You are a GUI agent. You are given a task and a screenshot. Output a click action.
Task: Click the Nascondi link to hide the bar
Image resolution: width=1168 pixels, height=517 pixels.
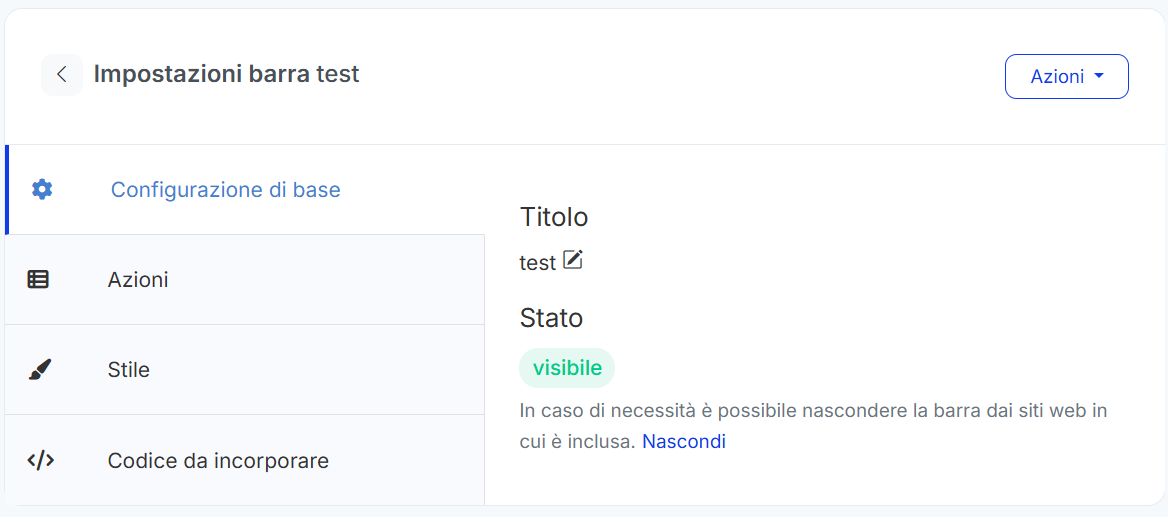point(684,441)
